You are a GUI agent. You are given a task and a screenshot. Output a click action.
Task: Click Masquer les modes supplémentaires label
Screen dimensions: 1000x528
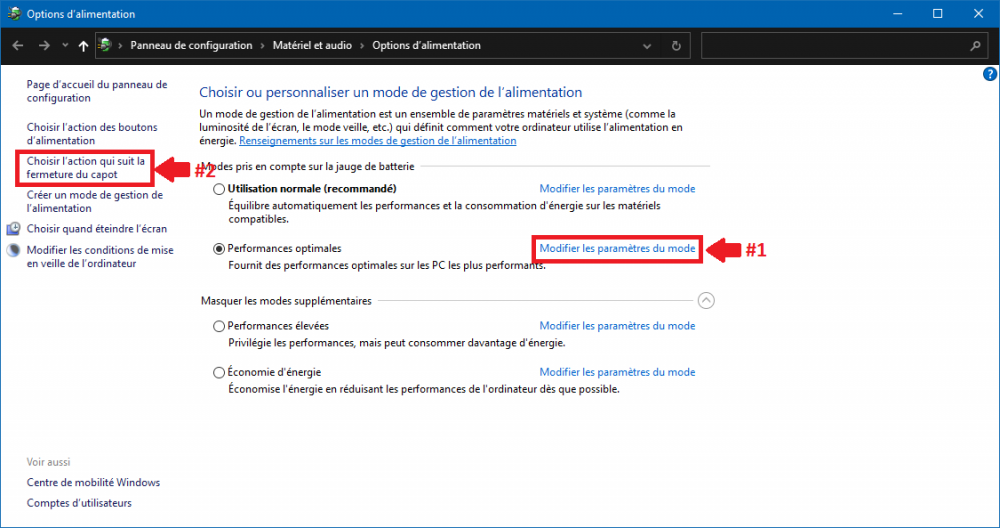pos(286,301)
